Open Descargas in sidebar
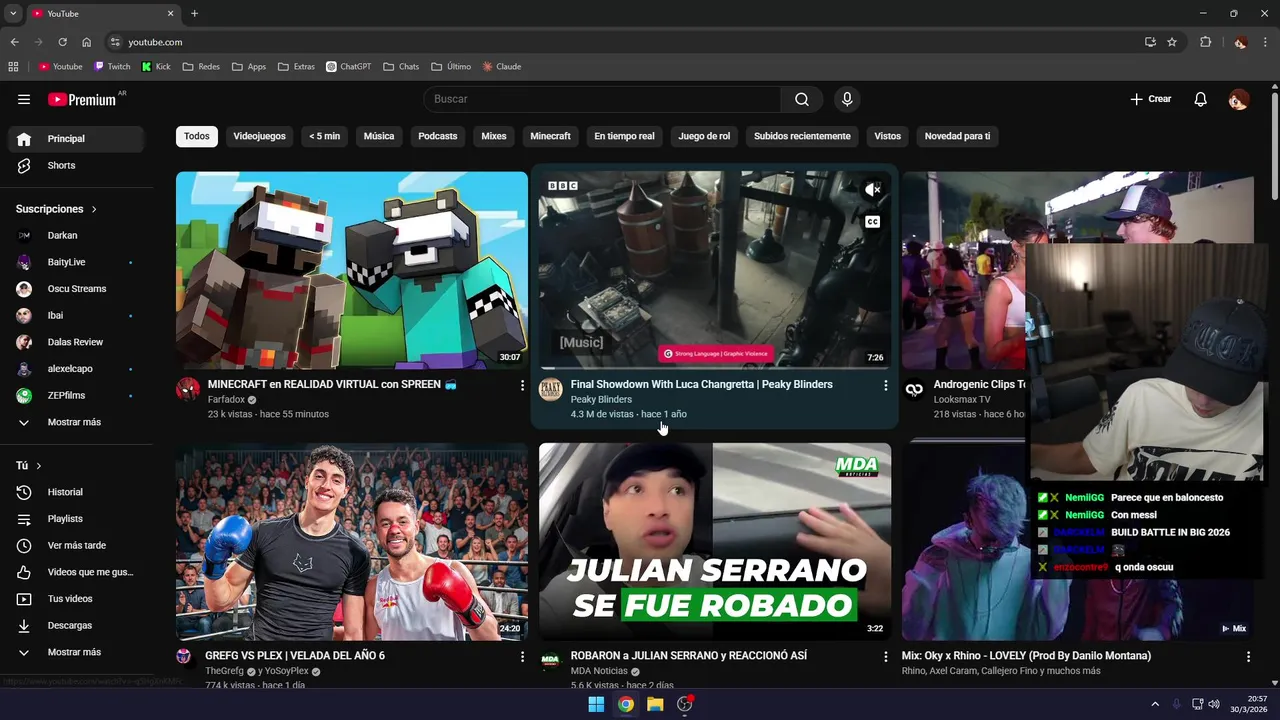 76,626
